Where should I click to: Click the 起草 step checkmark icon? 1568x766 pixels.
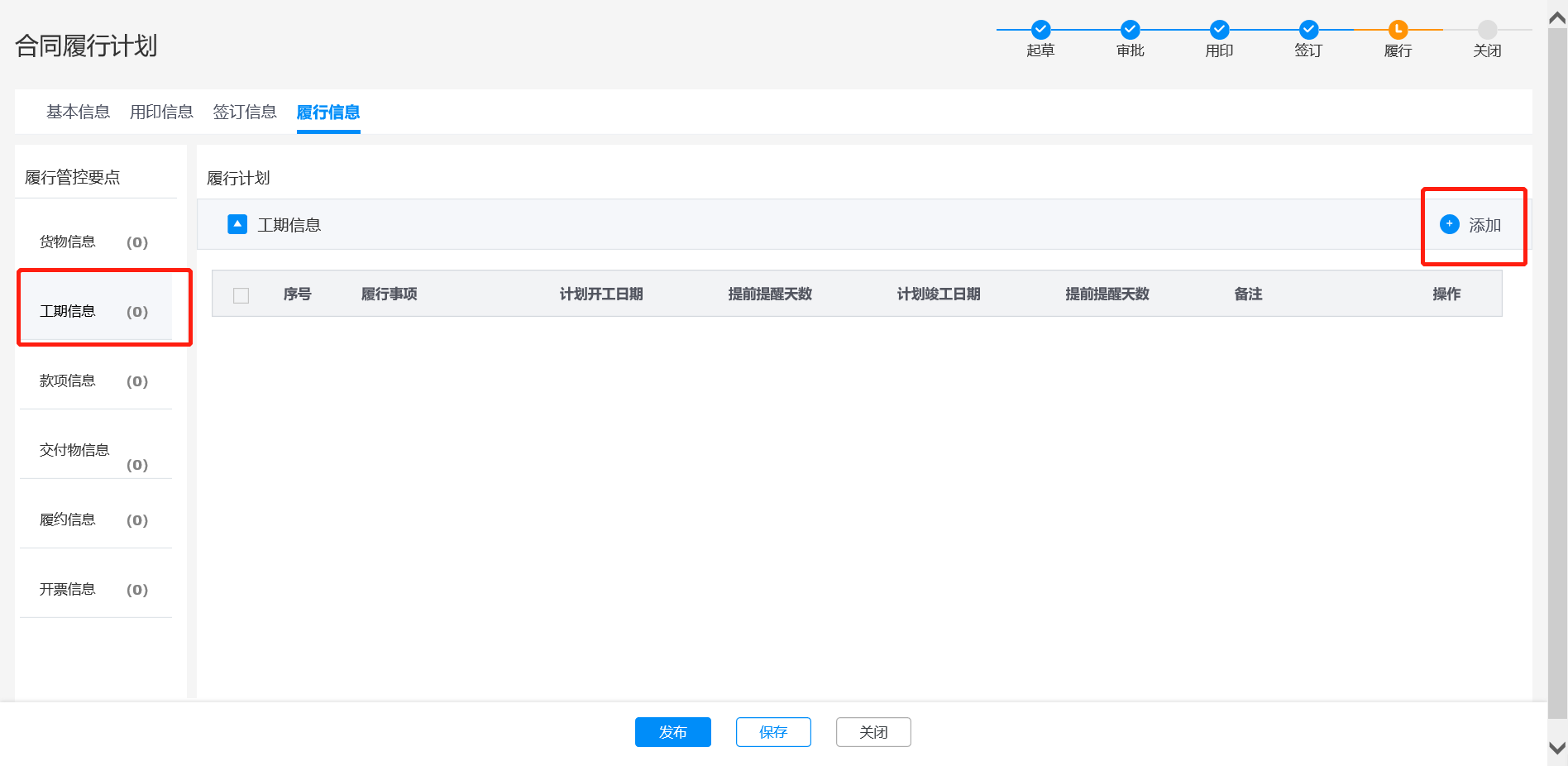(x=1040, y=30)
